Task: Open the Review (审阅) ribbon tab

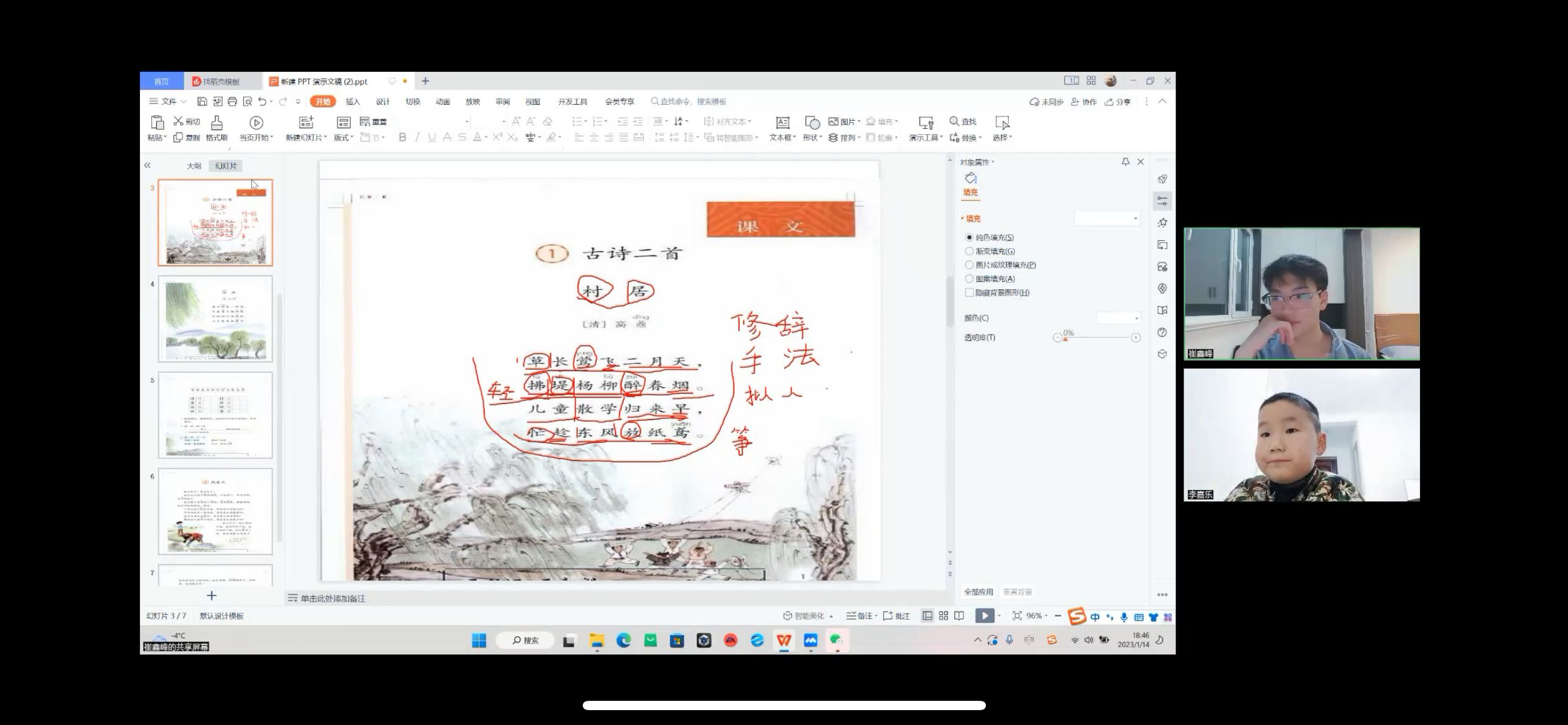Action: pyautogui.click(x=503, y=102)
